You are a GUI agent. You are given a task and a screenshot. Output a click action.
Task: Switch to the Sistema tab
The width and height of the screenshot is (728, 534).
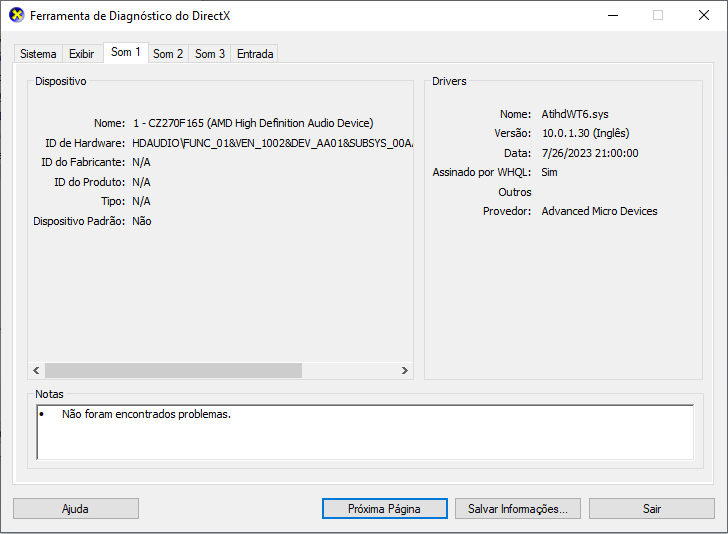[38, 54]
